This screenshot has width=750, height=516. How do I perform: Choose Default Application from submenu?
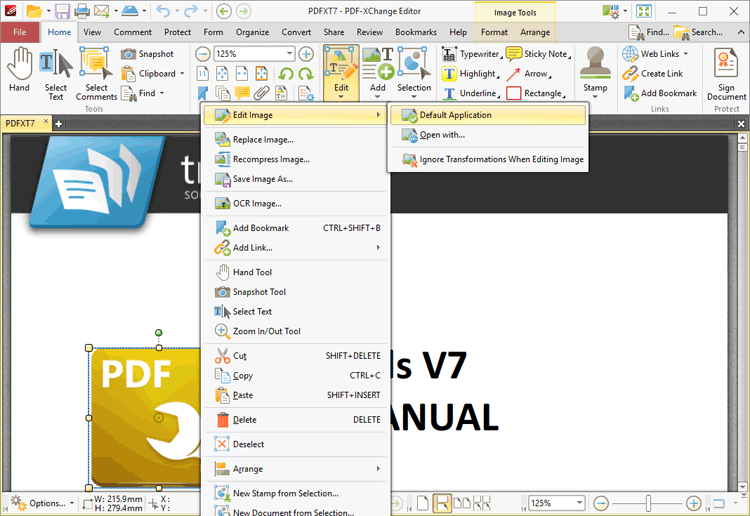[x=488, y=115]
